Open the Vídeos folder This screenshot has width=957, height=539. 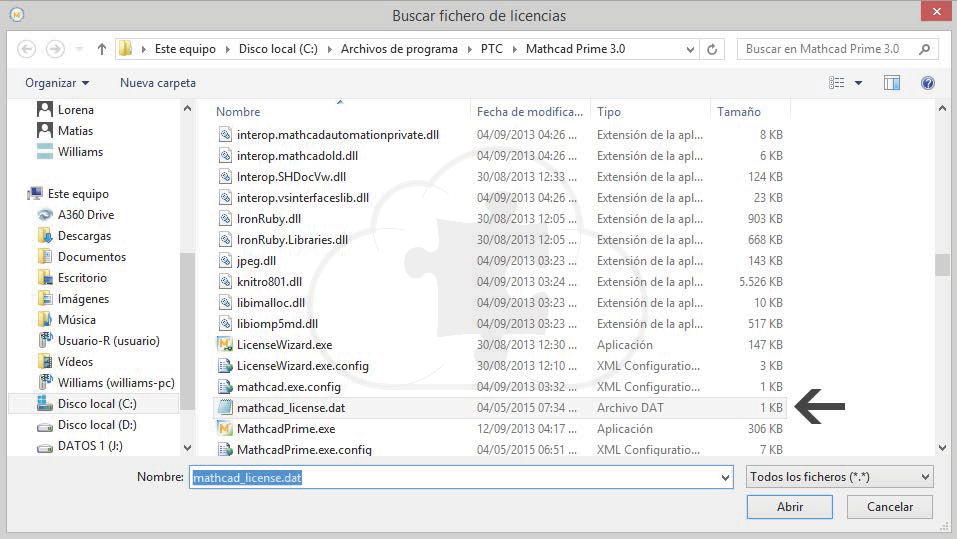point(66,362)
